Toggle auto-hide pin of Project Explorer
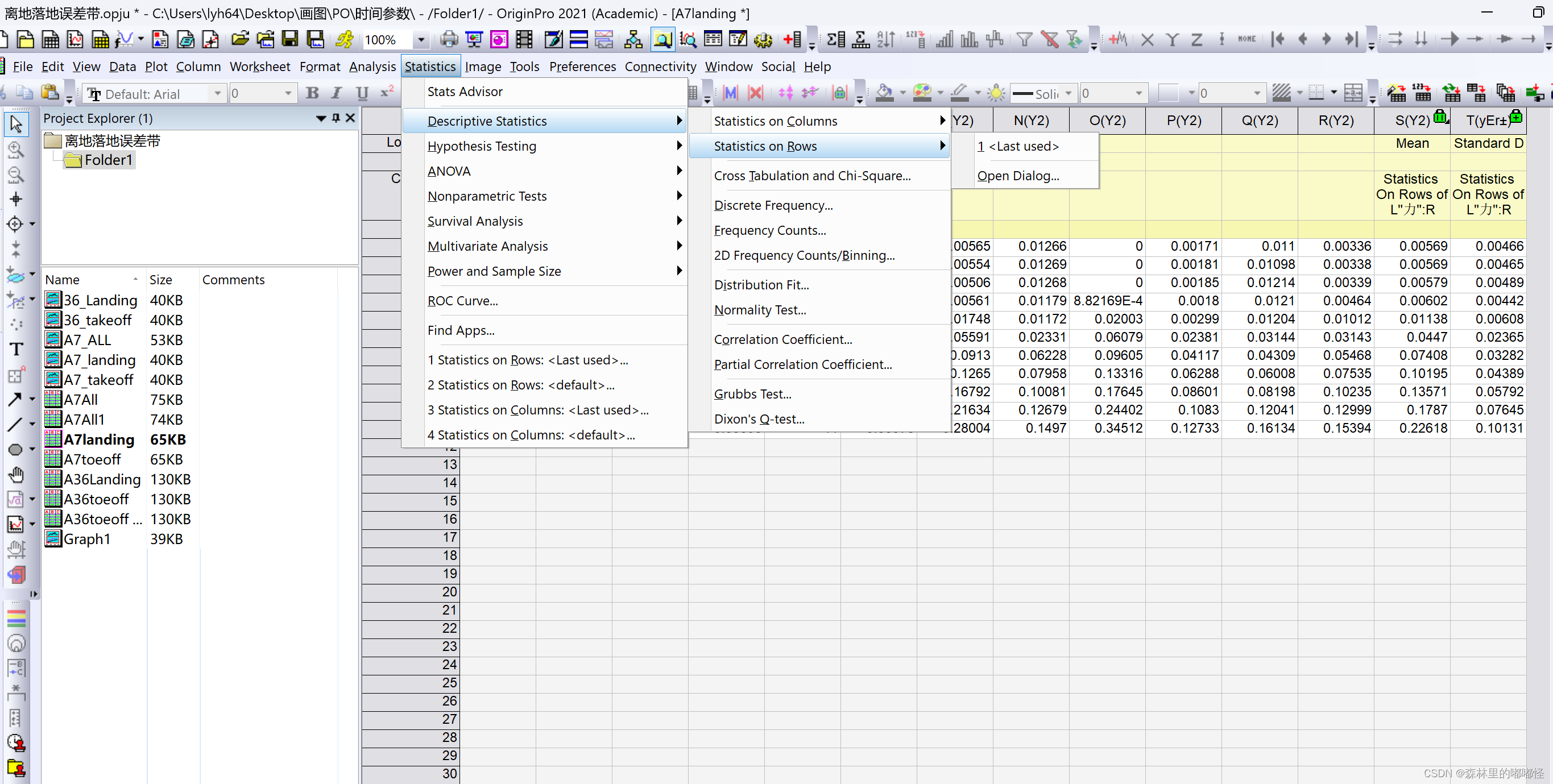Screen dimensions: 1553x784 click(x=336, y=118)
